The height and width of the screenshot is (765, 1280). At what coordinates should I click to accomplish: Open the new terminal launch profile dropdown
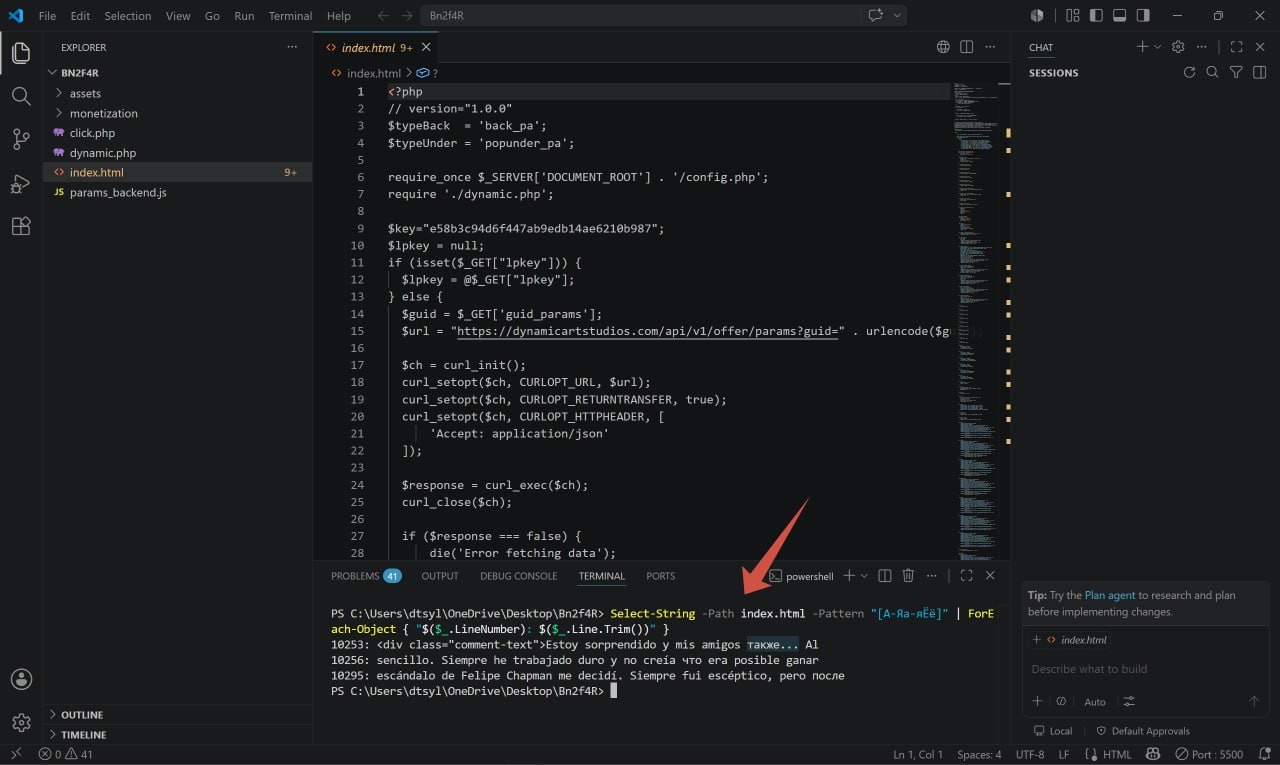[x=865, y=576]
